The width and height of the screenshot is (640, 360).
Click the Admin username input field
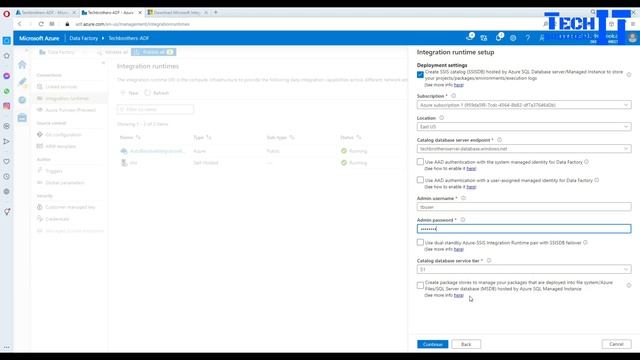(524, 207)
